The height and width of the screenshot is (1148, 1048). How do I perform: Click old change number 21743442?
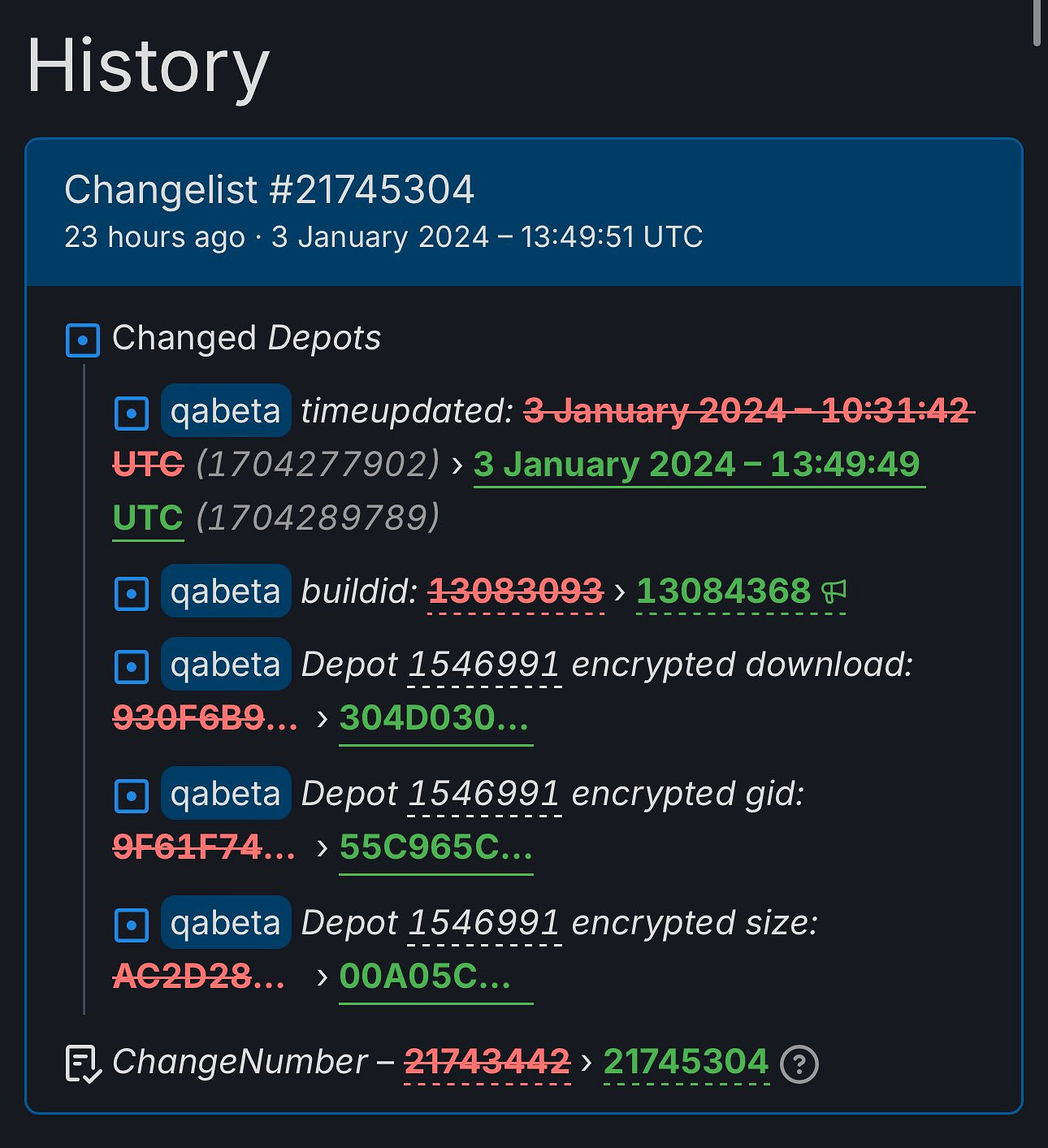point(487,1062)
